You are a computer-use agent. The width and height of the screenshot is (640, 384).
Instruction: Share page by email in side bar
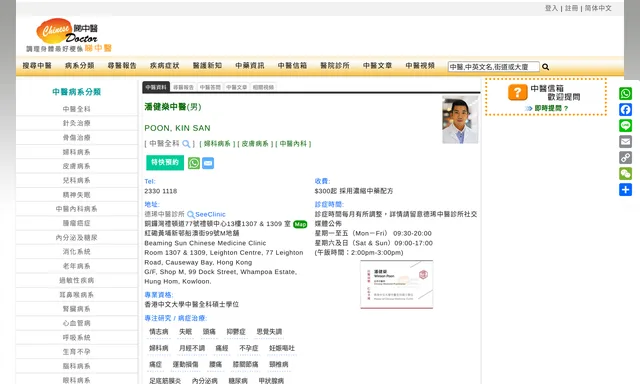pos(625,142)
